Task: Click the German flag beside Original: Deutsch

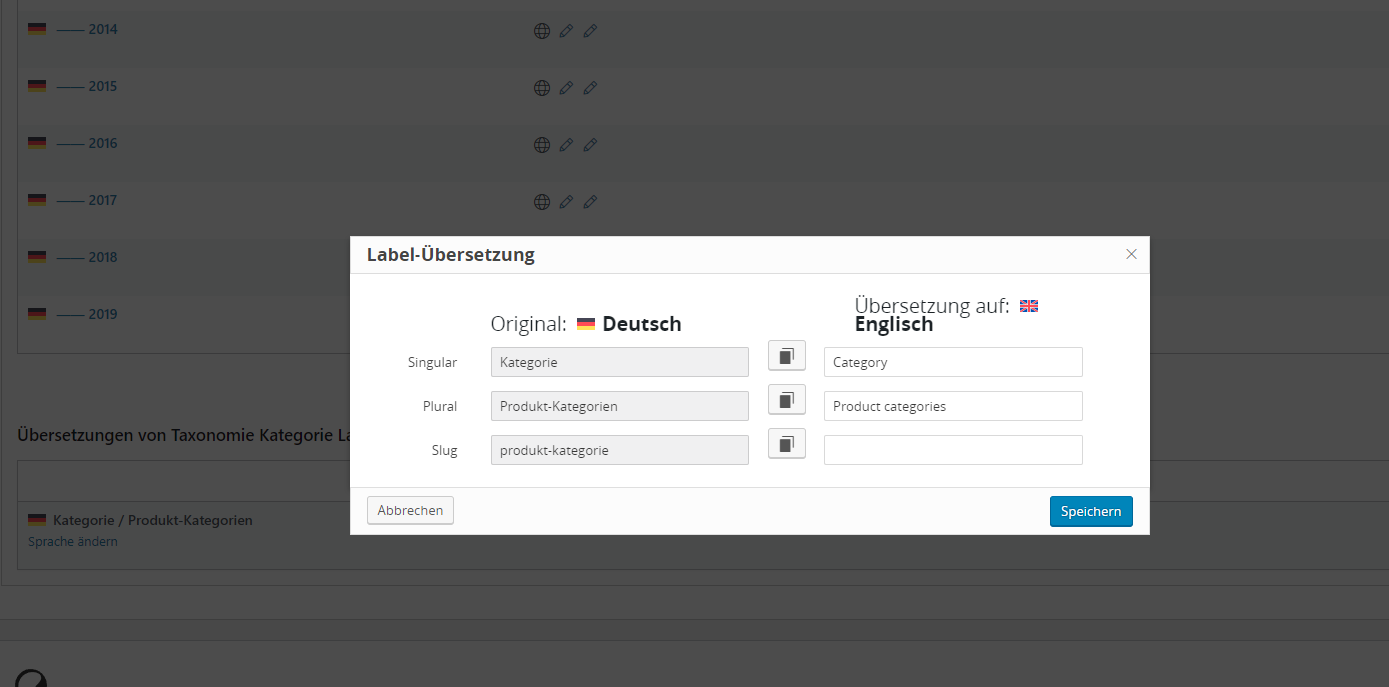Action: tap(586, 324)
